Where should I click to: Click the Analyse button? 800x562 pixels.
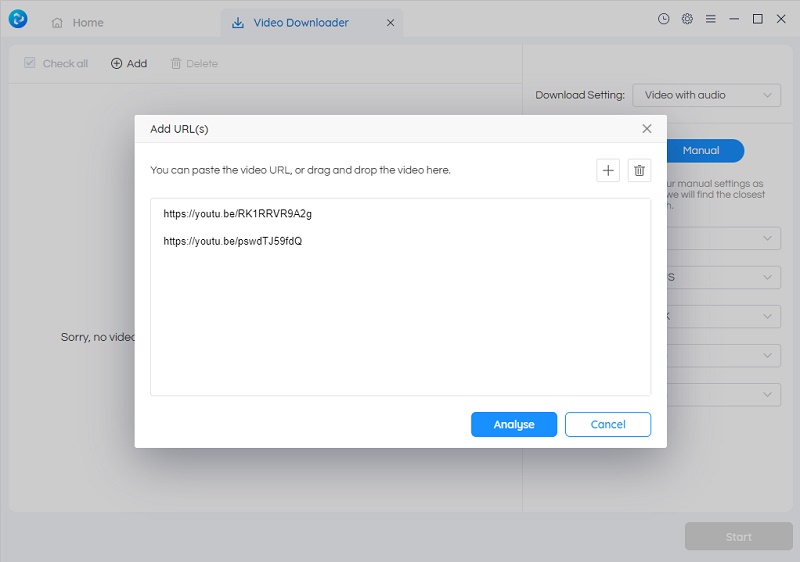[x=514, y=424]
